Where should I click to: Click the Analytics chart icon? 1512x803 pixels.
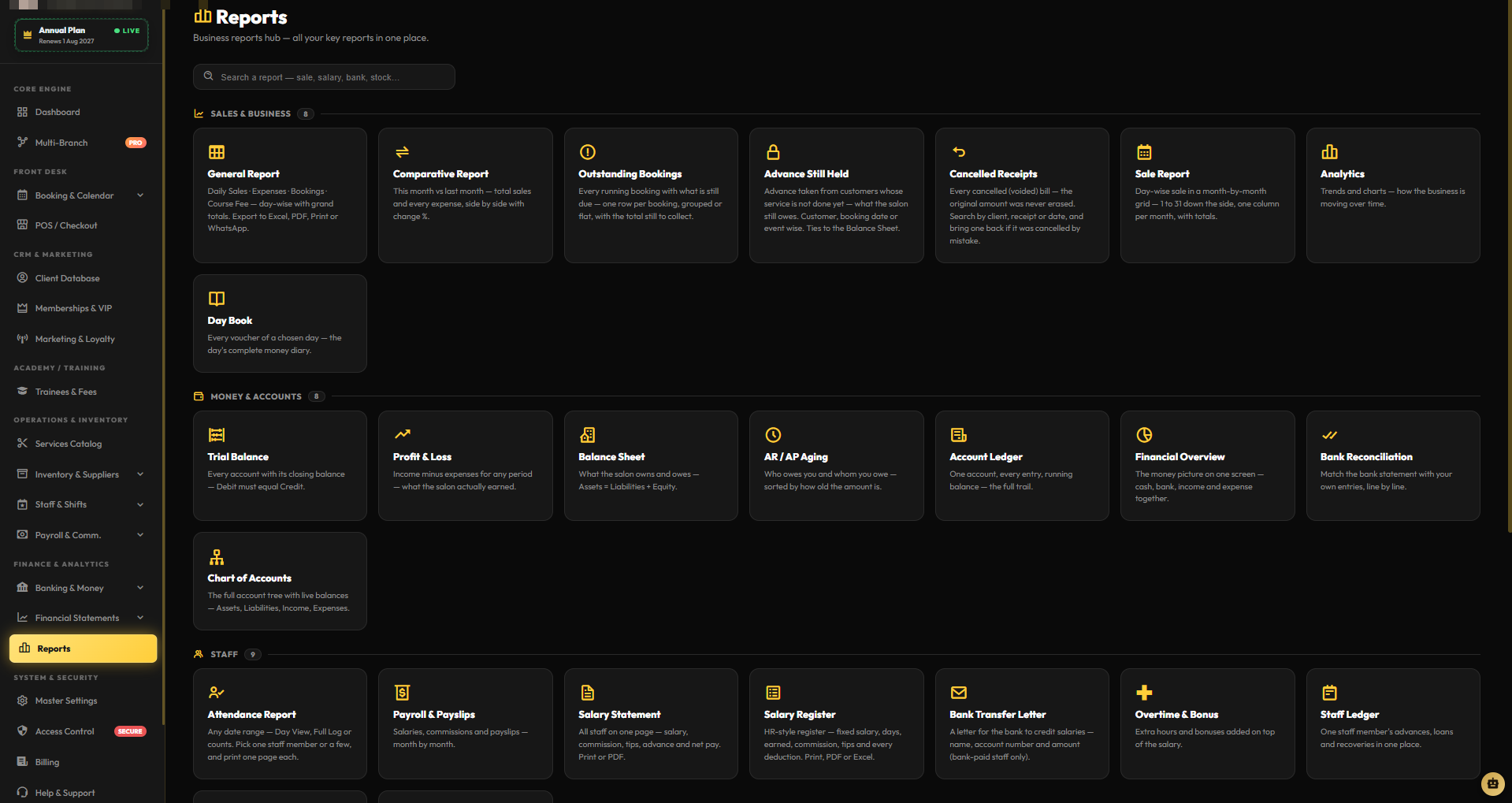pos(1329,152)
